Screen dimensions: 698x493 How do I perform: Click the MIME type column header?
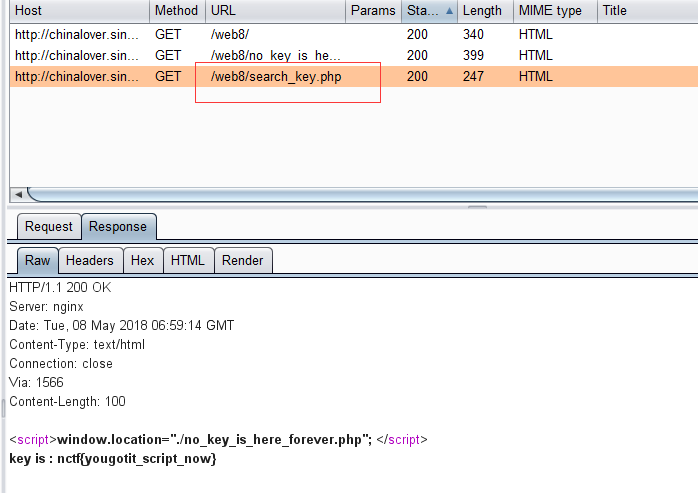pos(553,11)
